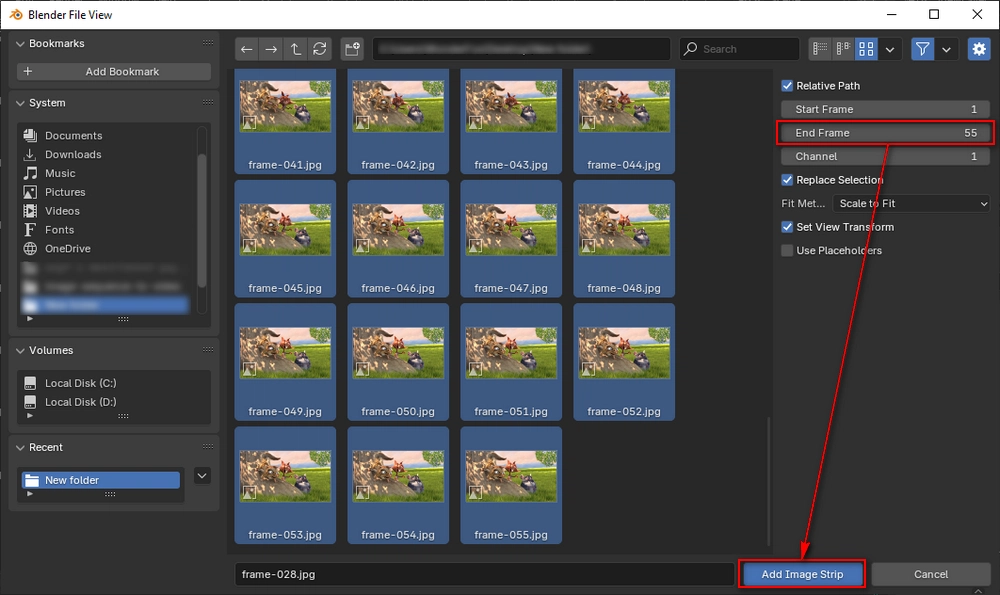The width and height of the screenshot is (1000, 595).
Task: Open filter settings dropdown arrow
Action: click(946, 49)
